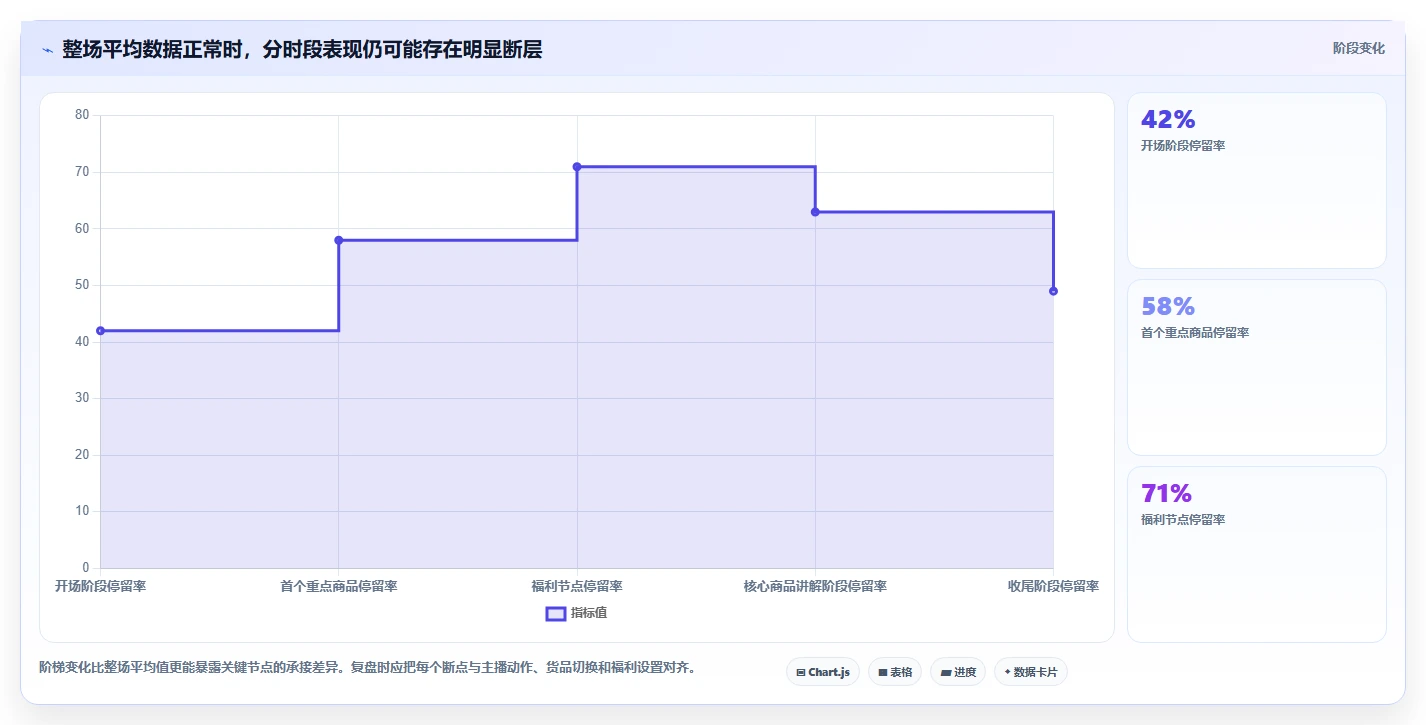1426x725 pixels.
Task: Click the x-axis label 福利节点停留率
Action: tap(577, 586)
